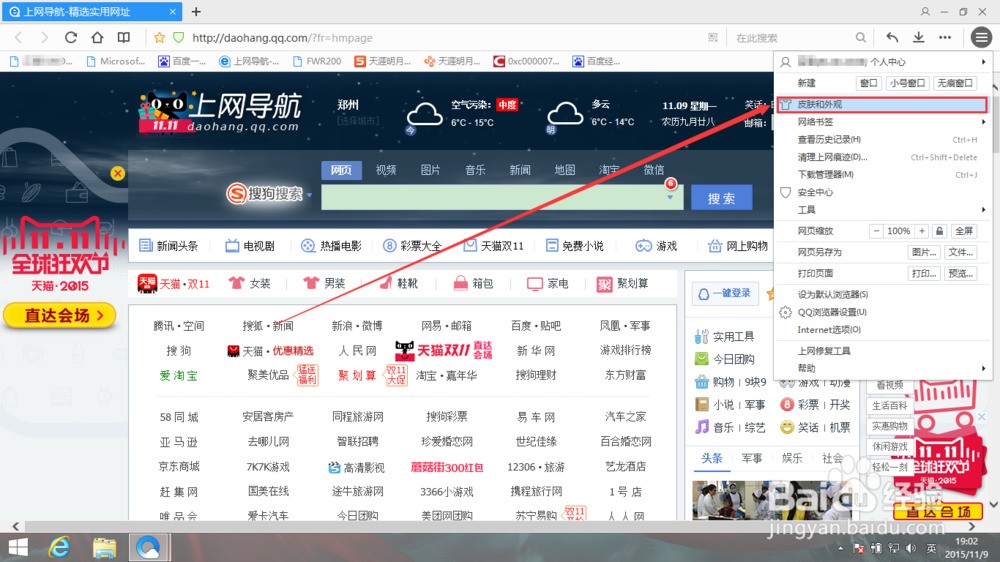Open a 无痕窗口 incognito window
The image size is (1000, 562).
click(955, 83)
